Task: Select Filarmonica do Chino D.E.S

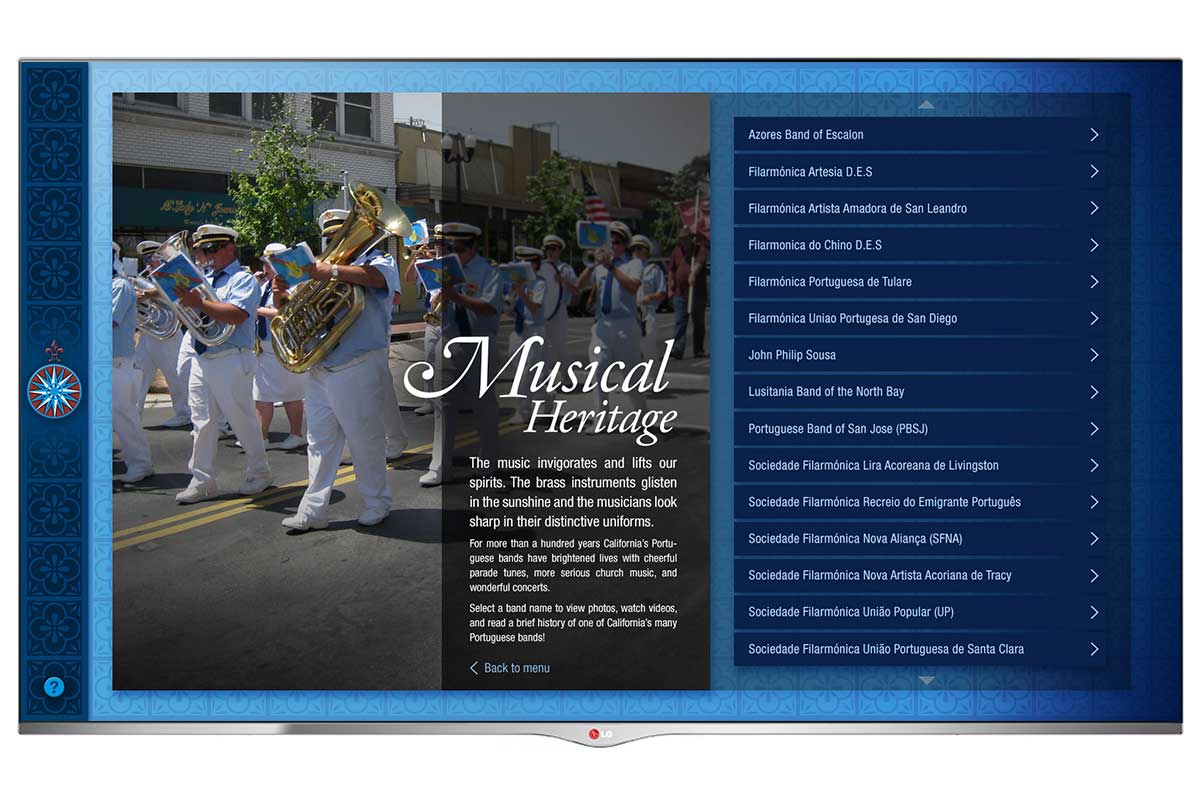Action: [x=815, y=245]
